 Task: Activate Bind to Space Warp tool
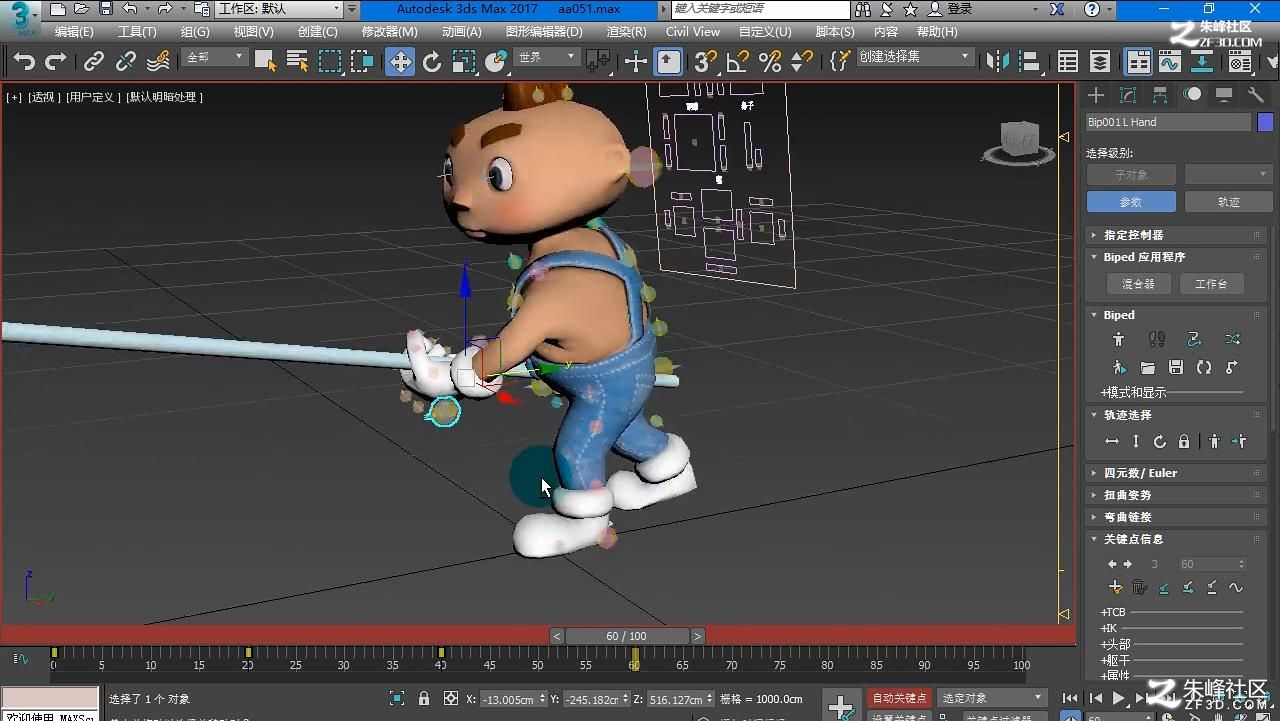coord(158,62)
